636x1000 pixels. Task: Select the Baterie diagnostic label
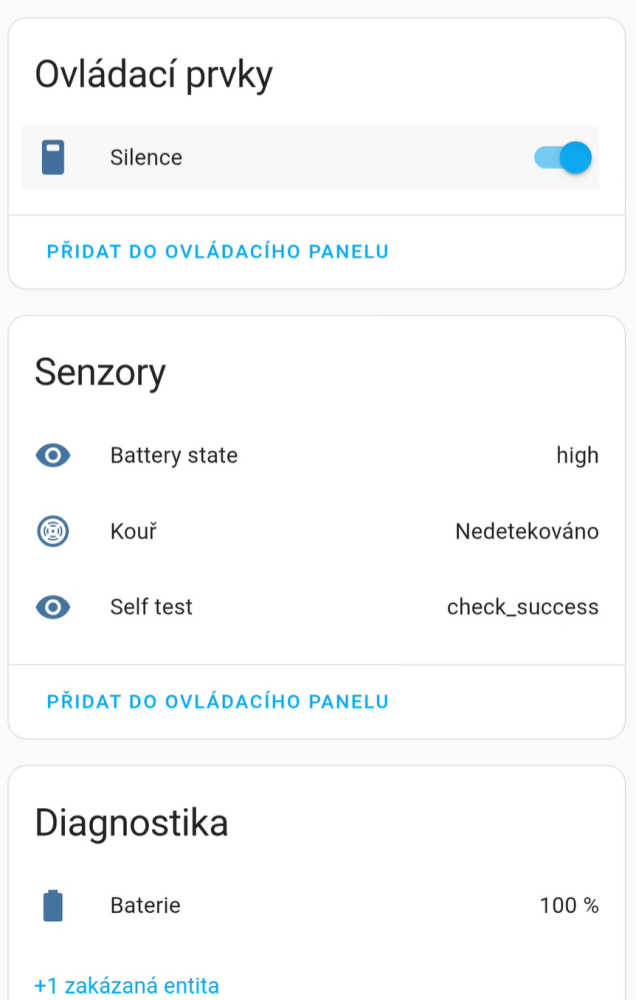(145, 906)
